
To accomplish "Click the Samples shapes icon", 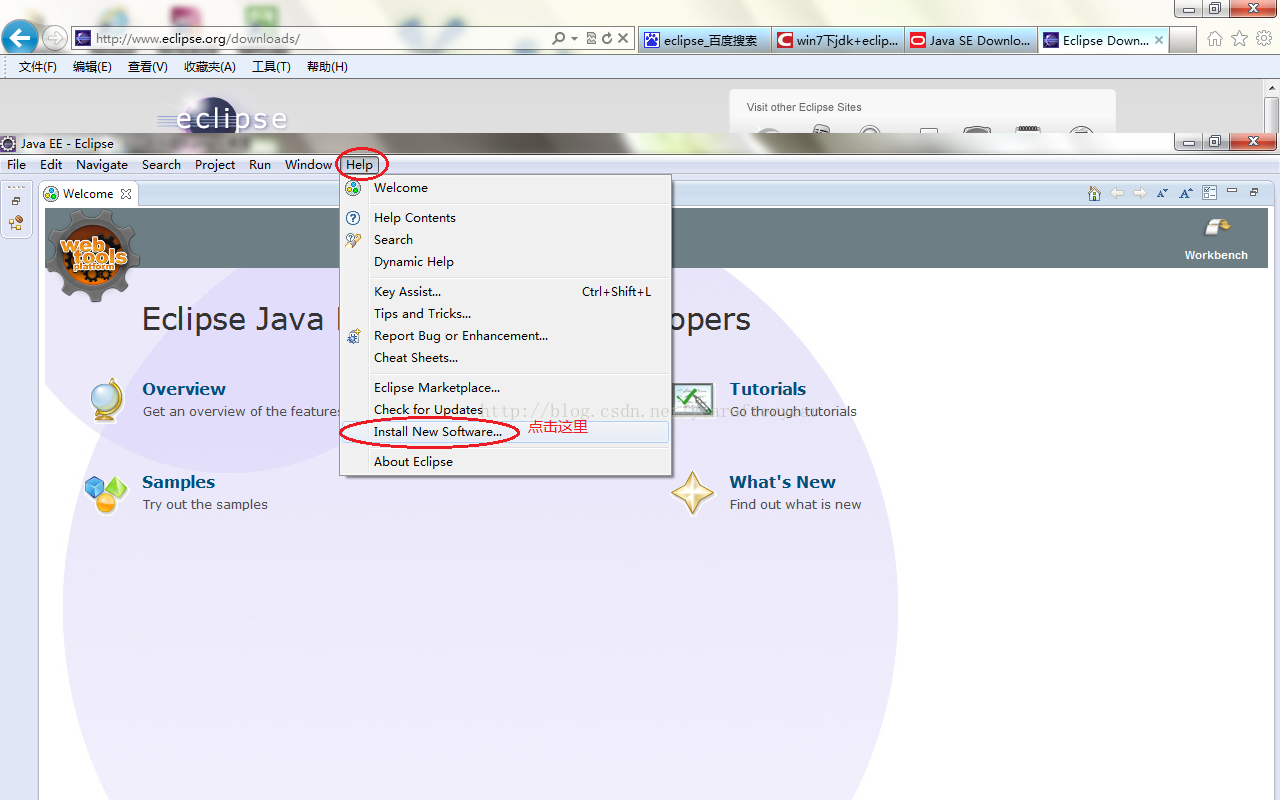I will click(106, 493).
